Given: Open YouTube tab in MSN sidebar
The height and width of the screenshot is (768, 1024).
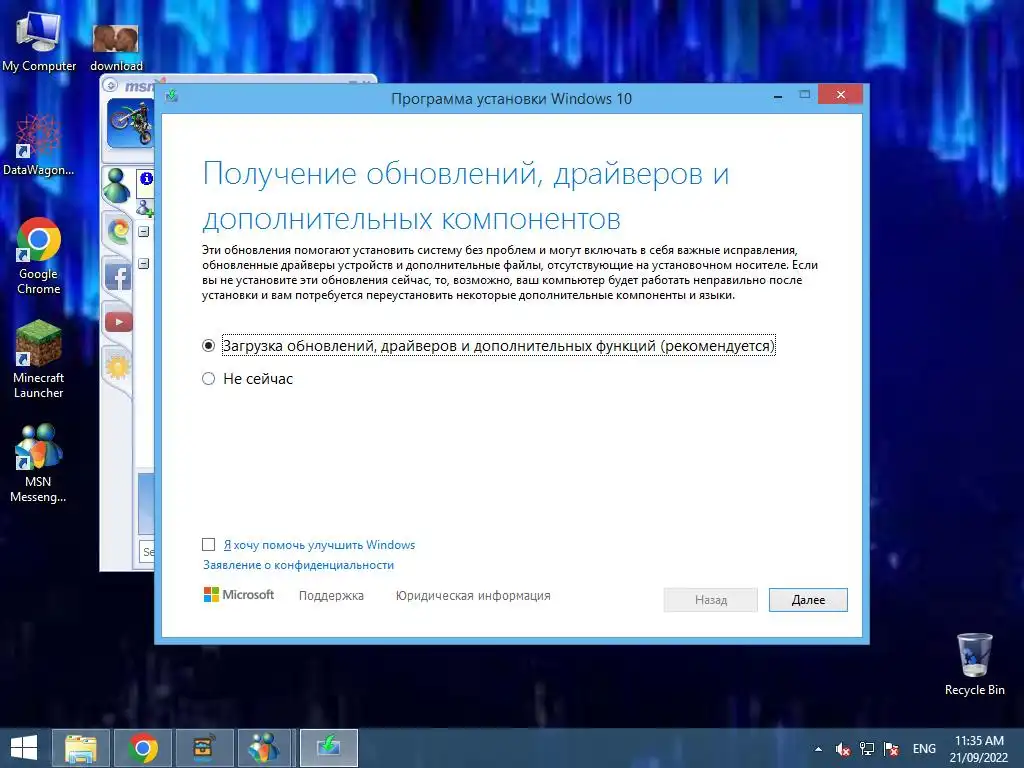Looking at the screenshot, I should pos(118,321).
